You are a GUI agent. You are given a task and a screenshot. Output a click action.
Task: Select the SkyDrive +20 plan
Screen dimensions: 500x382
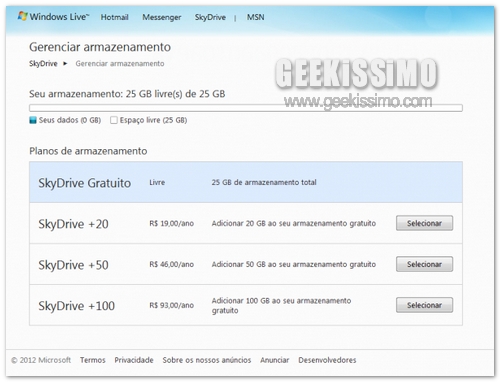pos(424,223)
